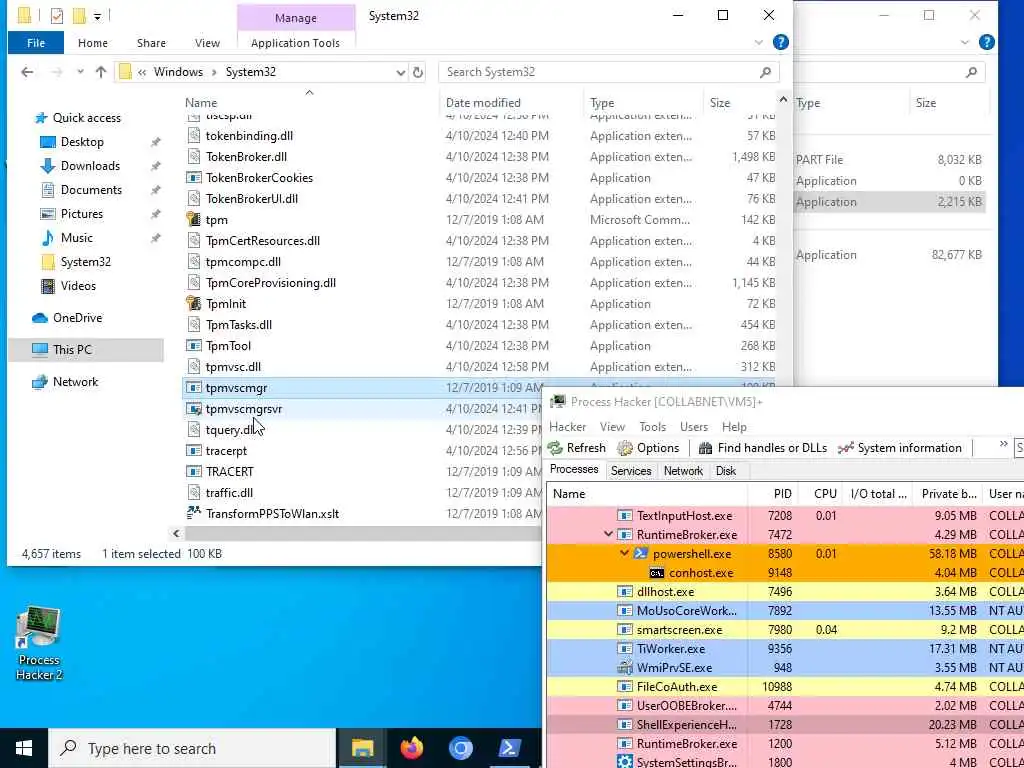The height and width of the screenshot is (768, 1024).
Task: Open Options in Process Hacker toolbar
Action: (648, 447)
